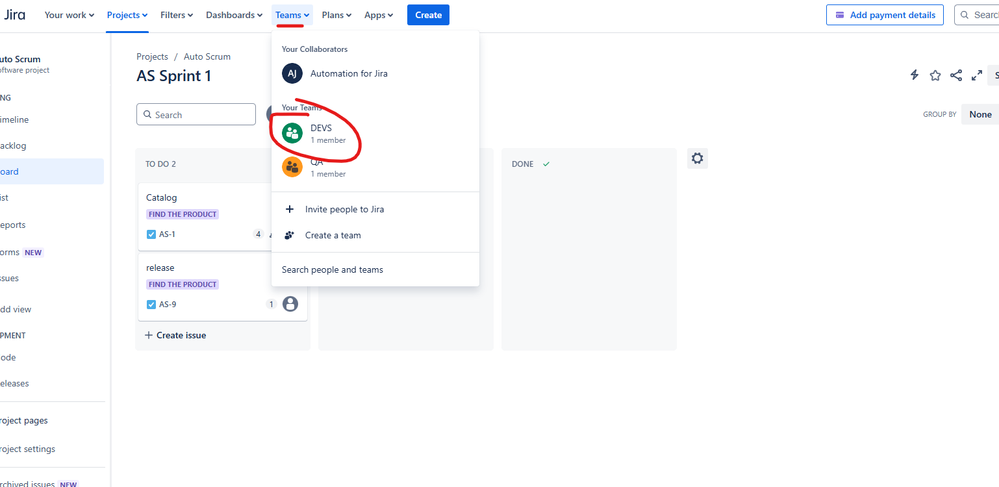Image resolution: width=999 pixels, height=487 pixels.
Task: Click the lightning bolt automation icon
Action: [x=914, y=75]
